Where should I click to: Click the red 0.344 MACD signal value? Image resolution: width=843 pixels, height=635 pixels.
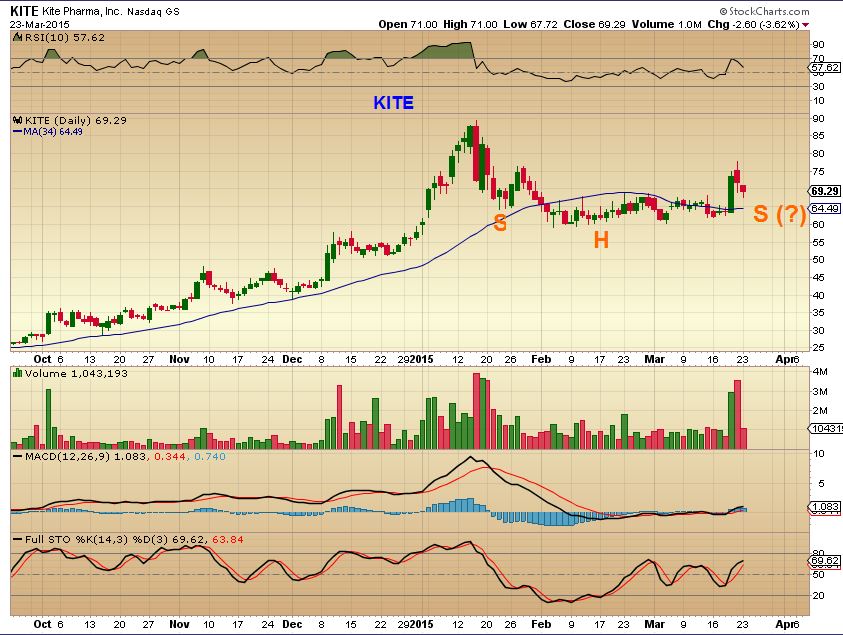[x=170, y=456]
